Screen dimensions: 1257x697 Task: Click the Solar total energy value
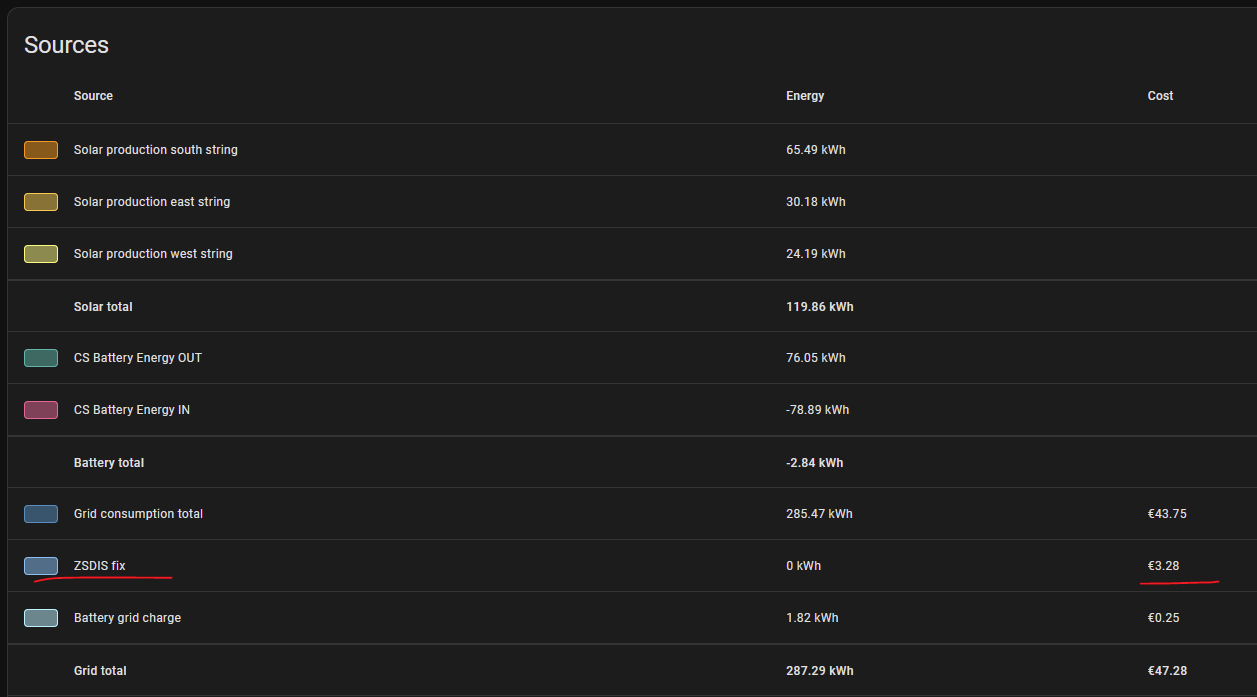pyautogui.click(x=820, y=307)
